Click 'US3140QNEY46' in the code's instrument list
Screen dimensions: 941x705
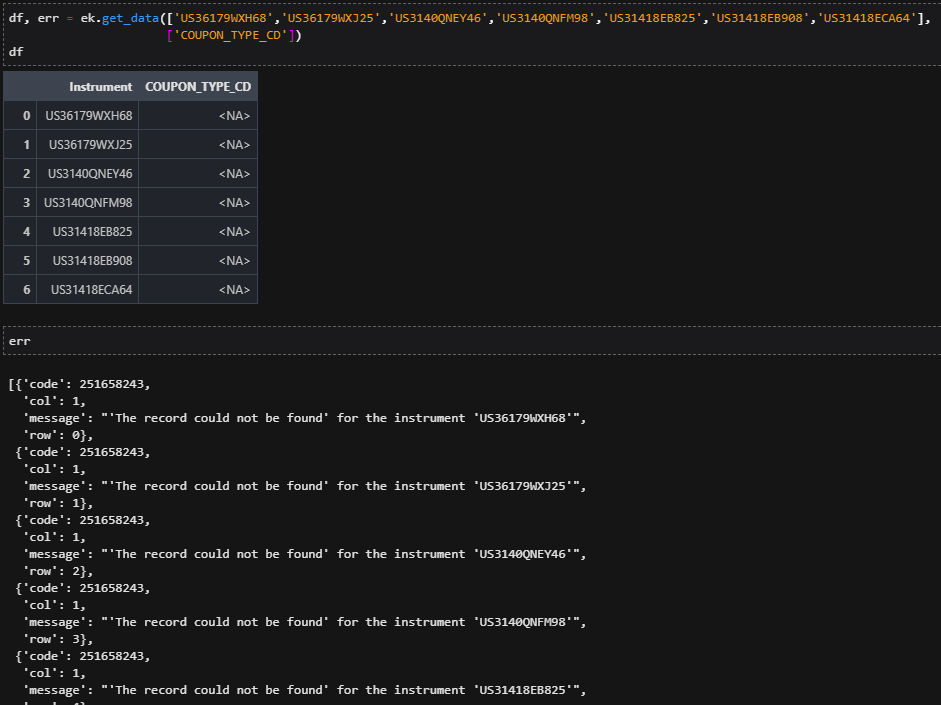pos(437,18)
